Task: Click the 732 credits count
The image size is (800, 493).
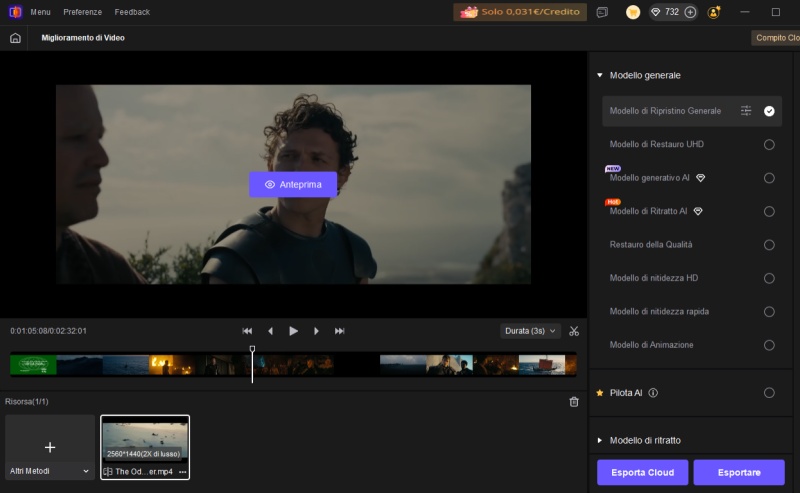Action: (x=672, y=12)
